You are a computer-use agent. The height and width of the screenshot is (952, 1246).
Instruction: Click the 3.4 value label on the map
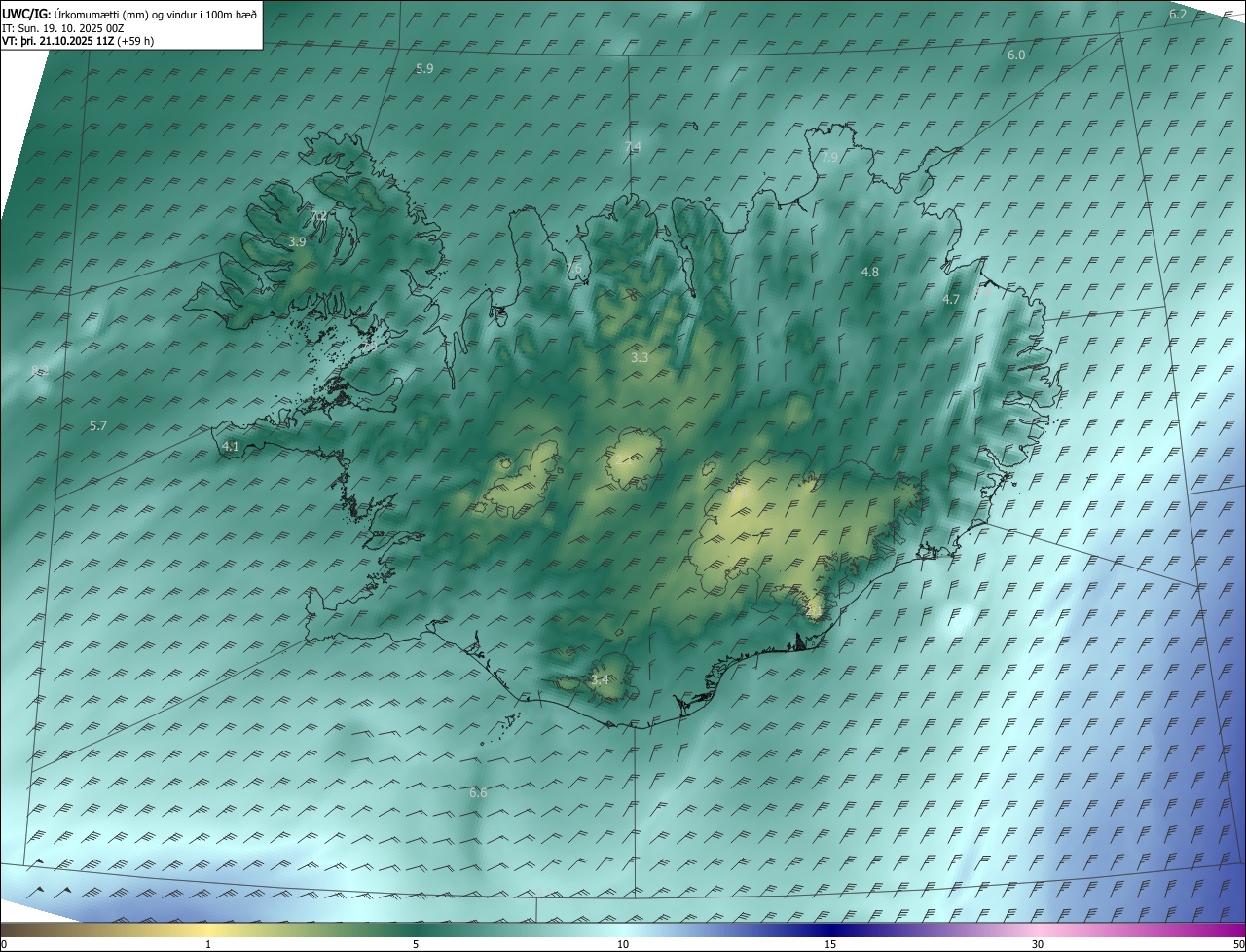(600, 680)
